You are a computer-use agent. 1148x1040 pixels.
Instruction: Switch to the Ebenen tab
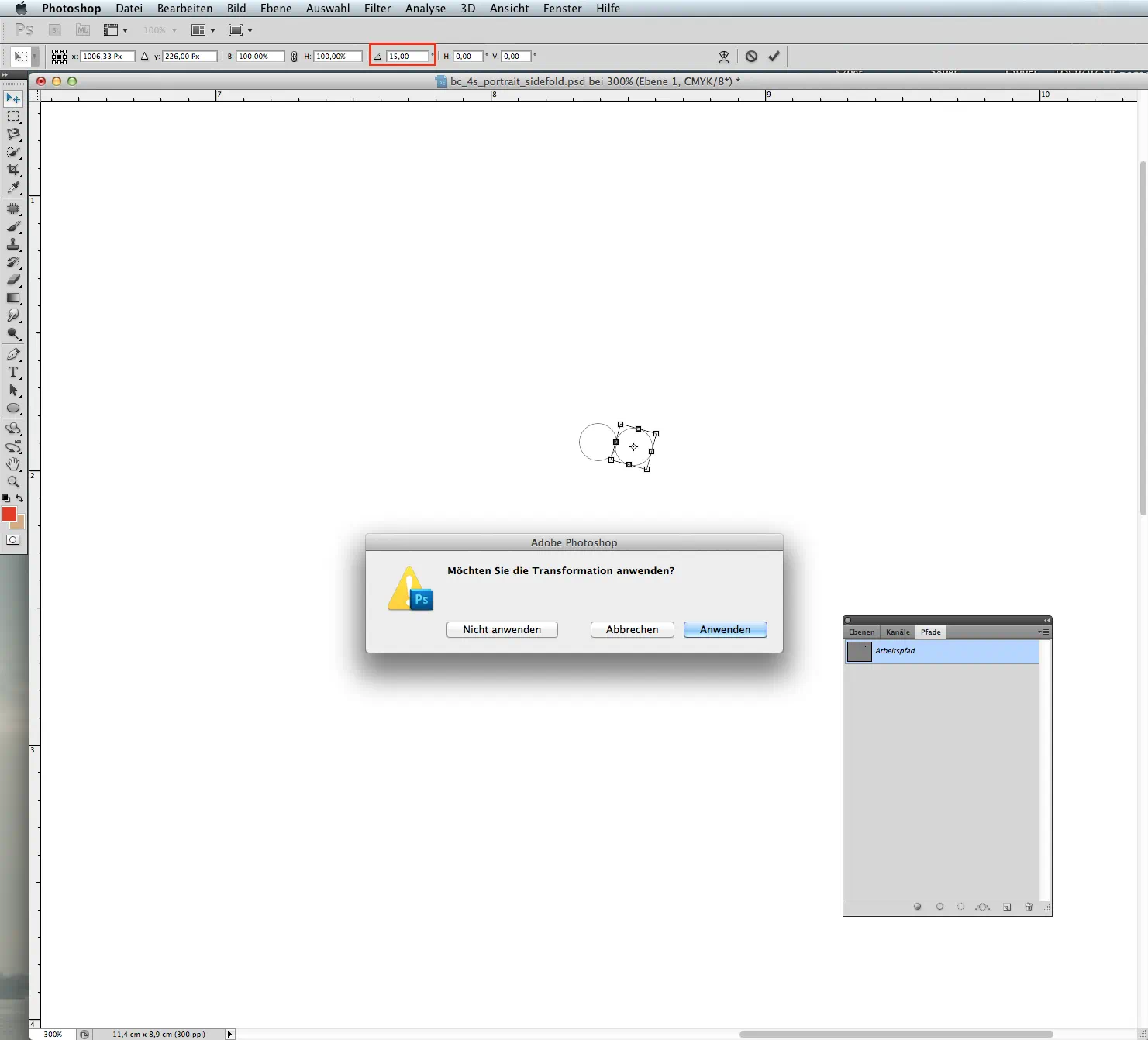point(861,632)
